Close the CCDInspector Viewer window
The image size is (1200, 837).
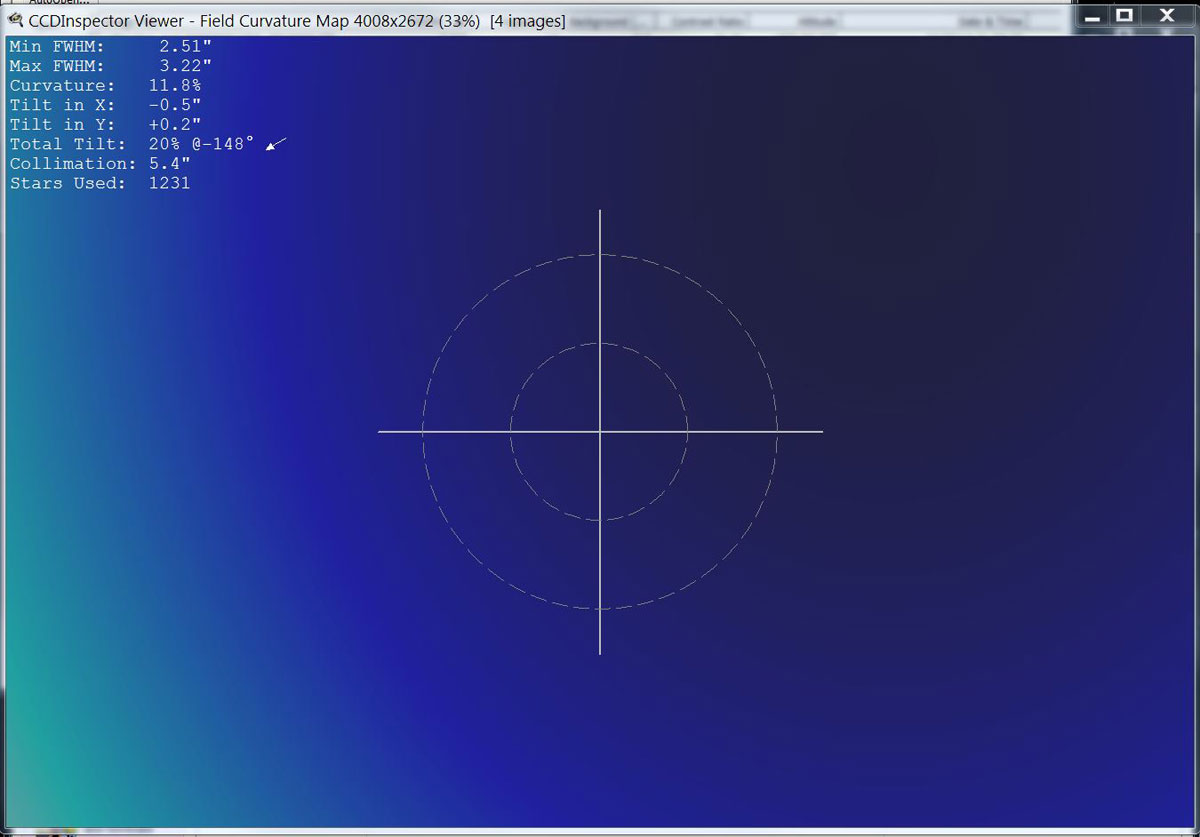1166,15
